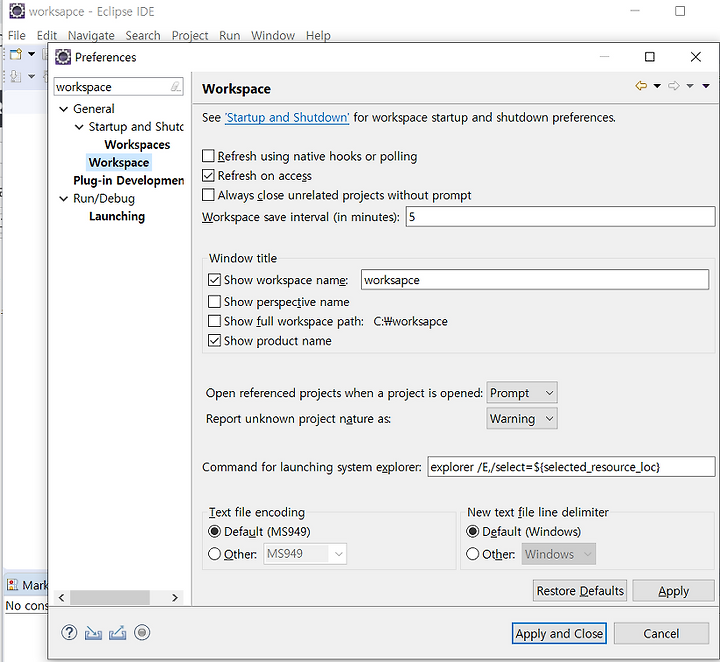This screenshot has height=662, width=720.
Task: Check Always close unrelated projects without prompt
Action: click(x=208, y=195)
